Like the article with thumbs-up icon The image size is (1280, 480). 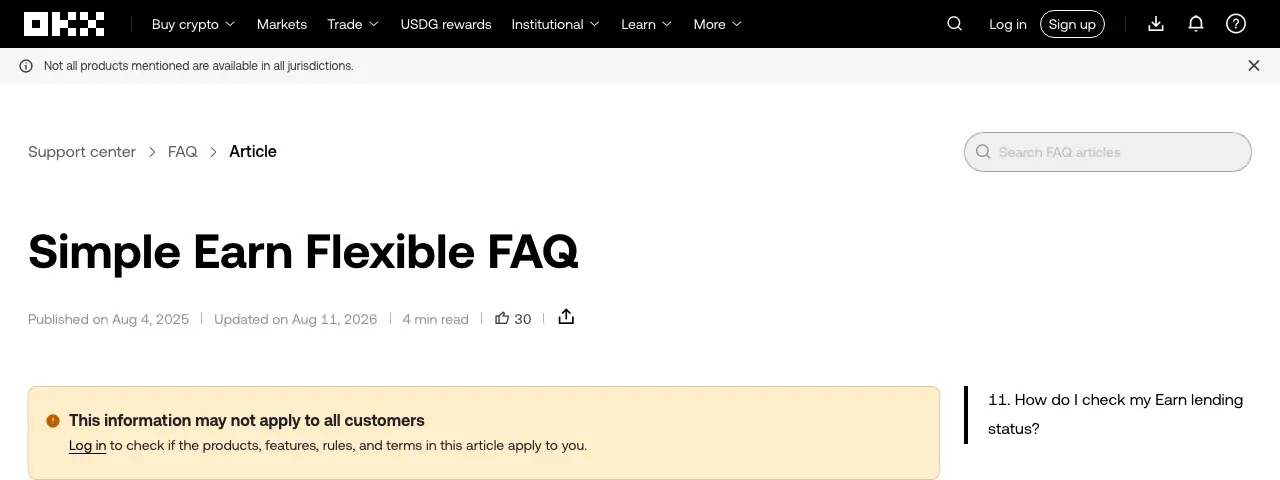click(x=502, y=318)
